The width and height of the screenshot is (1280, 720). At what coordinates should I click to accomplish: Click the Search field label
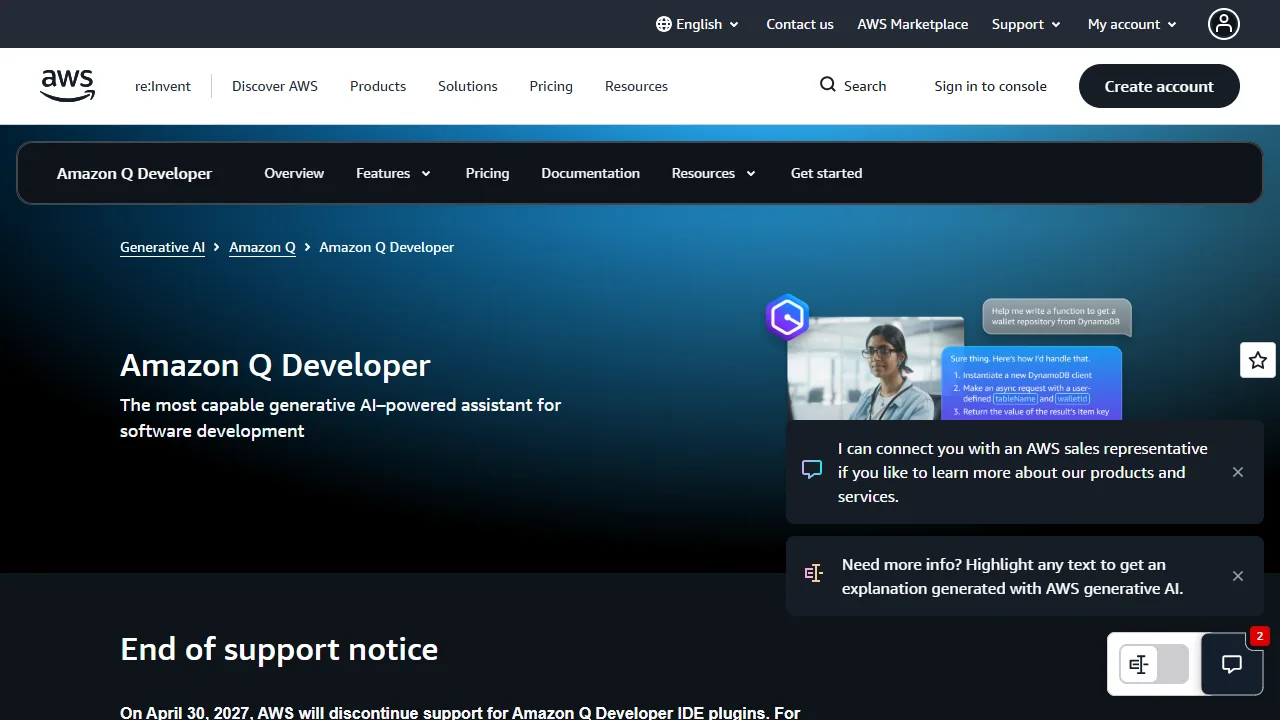tap(865, 86)
